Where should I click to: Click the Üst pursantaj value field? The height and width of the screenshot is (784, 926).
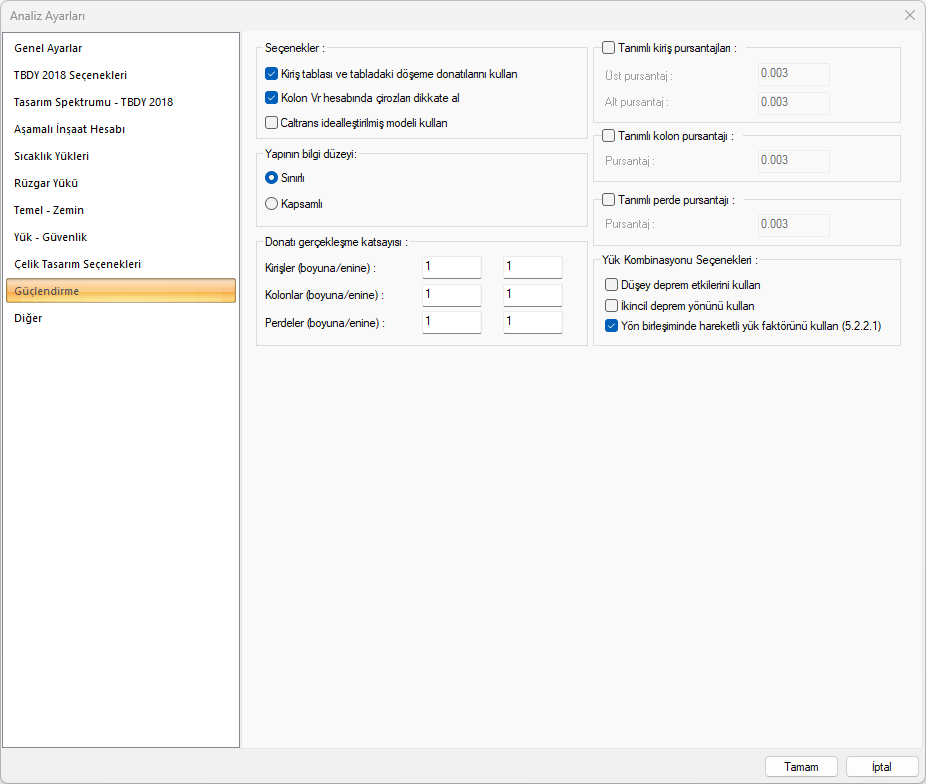(794, 74)
